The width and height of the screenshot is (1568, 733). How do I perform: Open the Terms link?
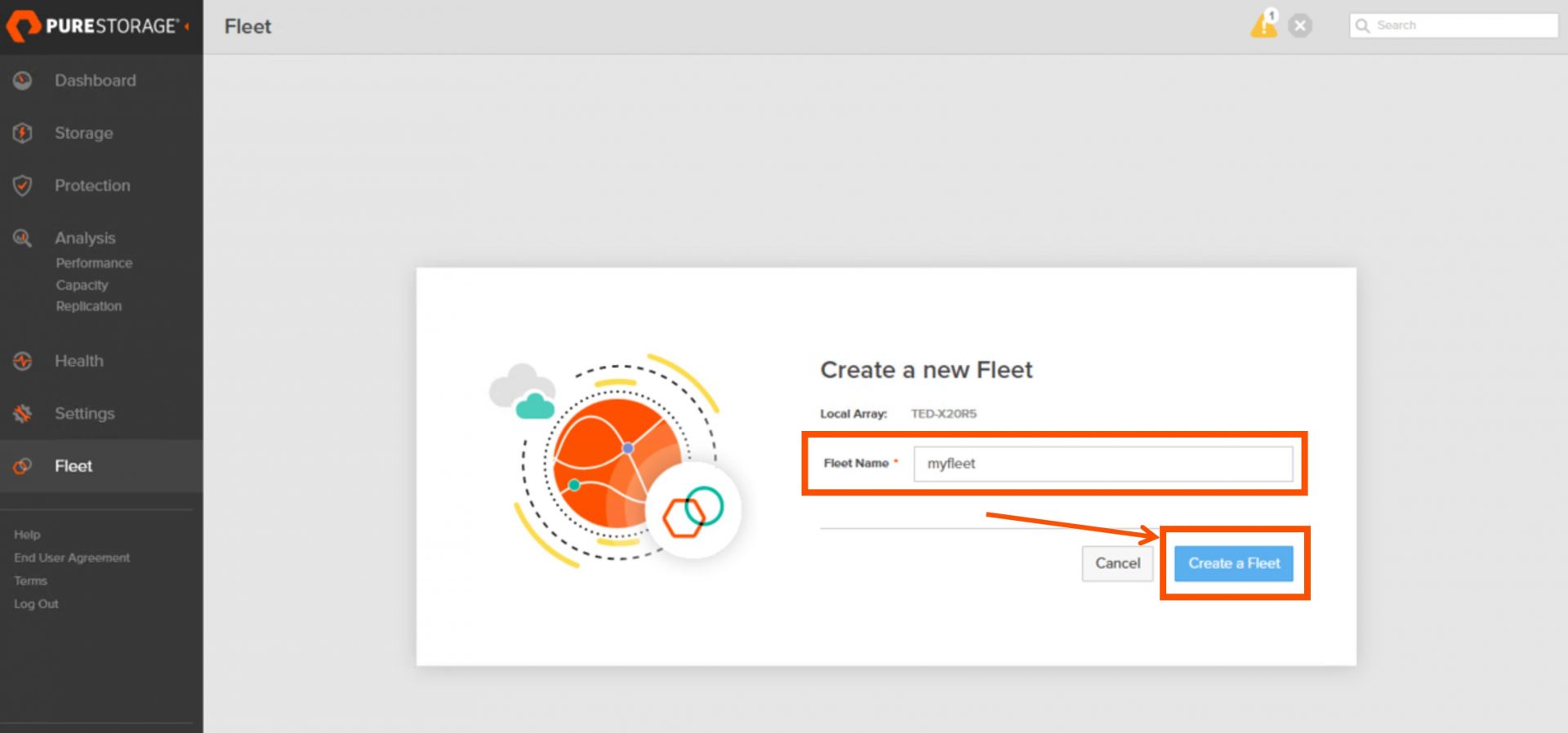[x=30, y=580]
